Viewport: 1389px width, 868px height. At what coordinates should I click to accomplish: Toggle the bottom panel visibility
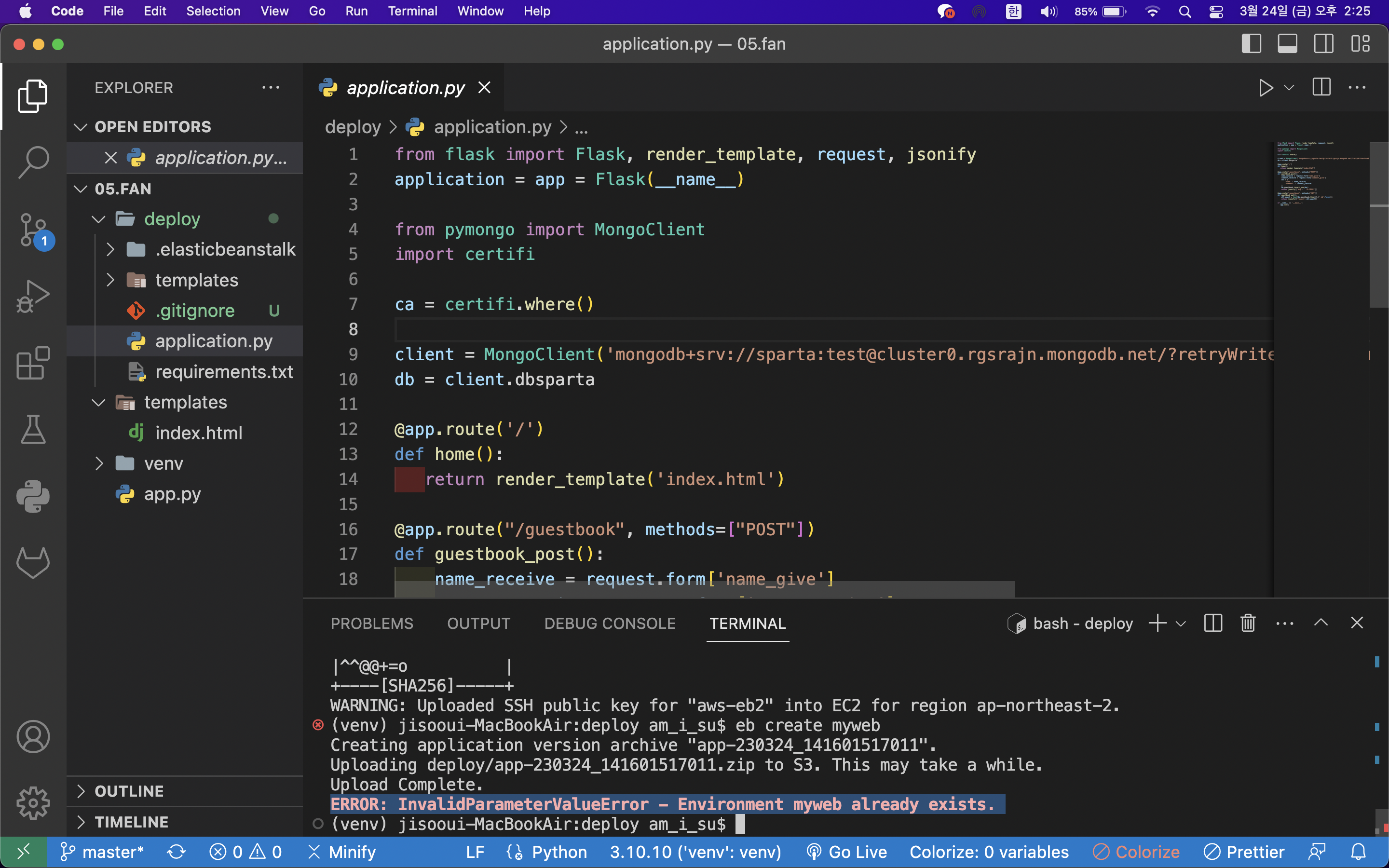pos(1287,43)
